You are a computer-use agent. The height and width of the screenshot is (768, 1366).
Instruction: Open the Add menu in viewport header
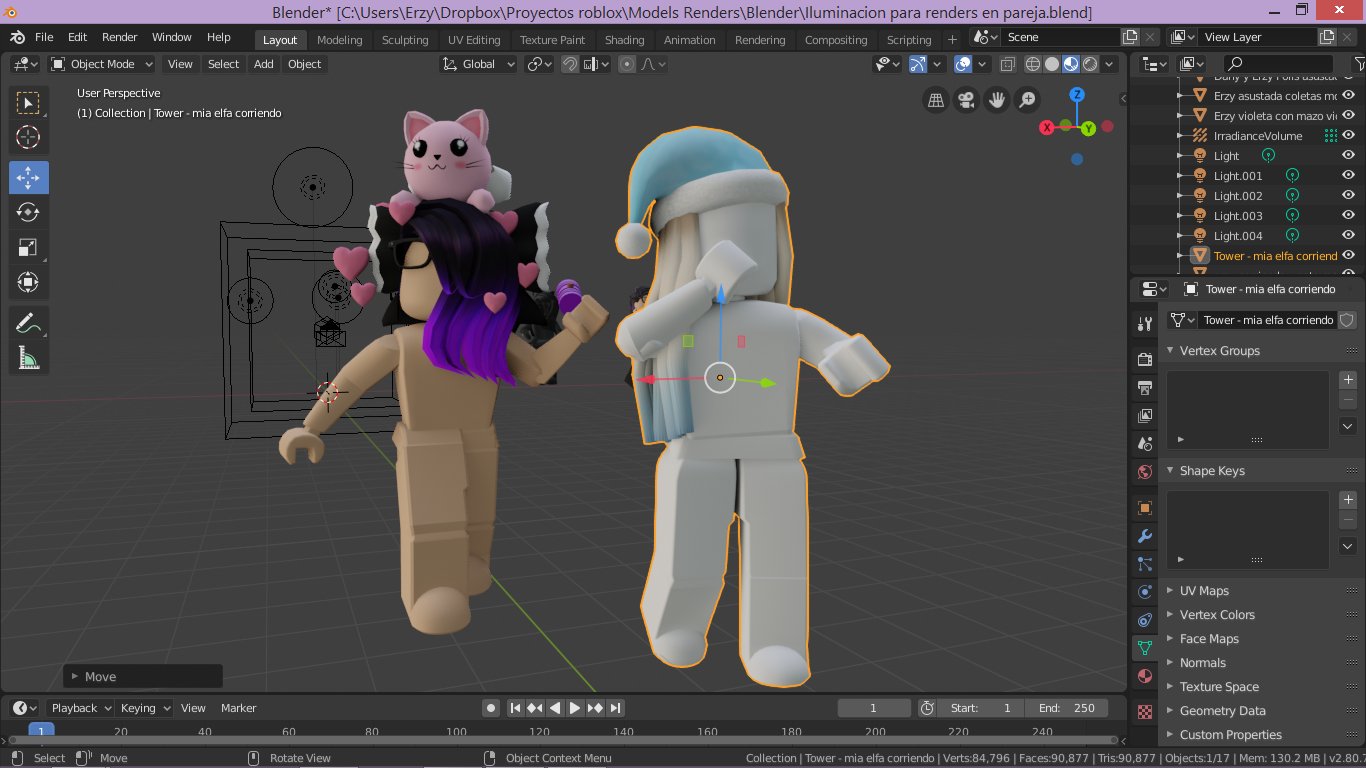[264, 64]
